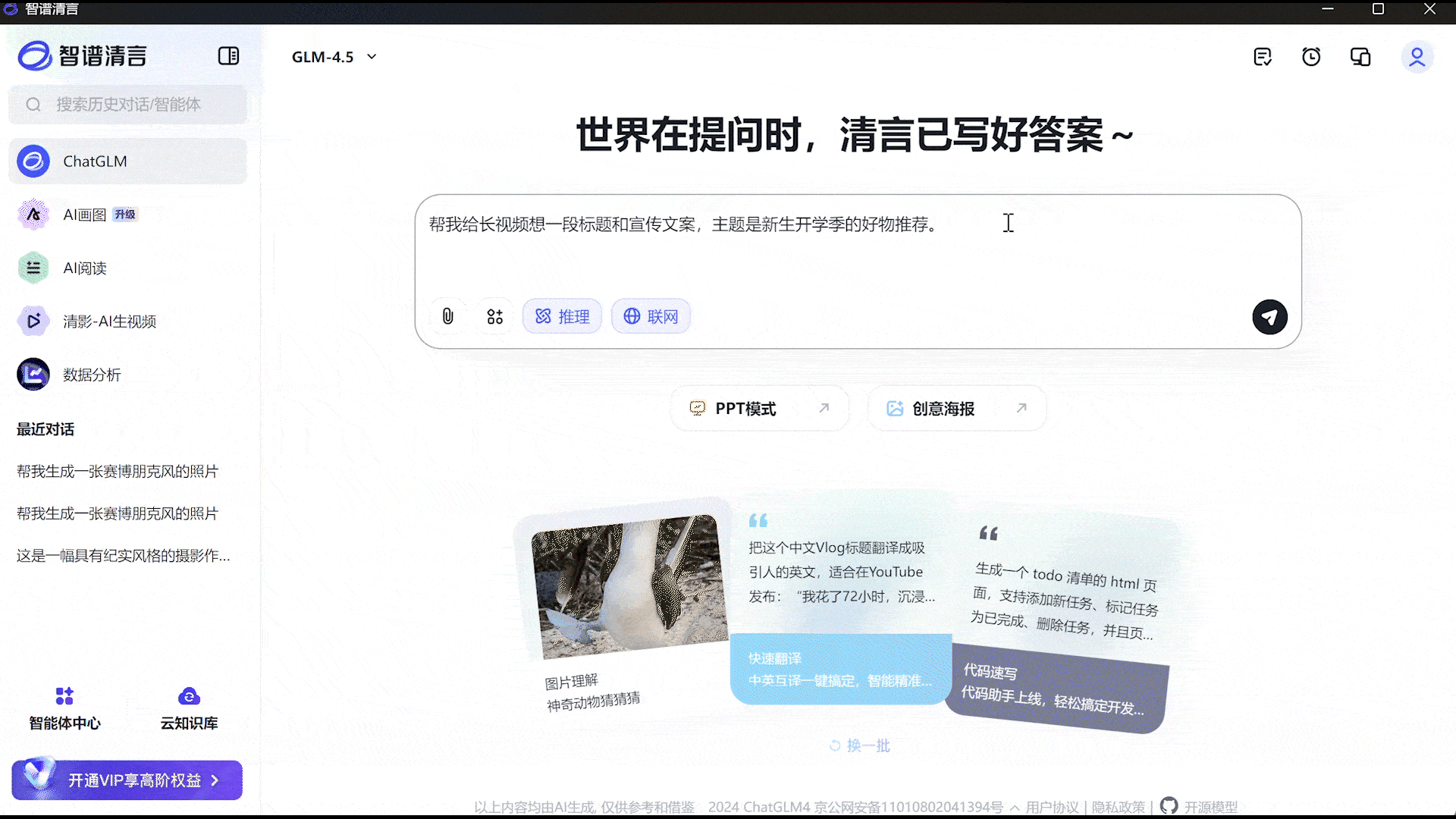
Task: Select 数据分析 in the sidebar
Action: [92, 375]
